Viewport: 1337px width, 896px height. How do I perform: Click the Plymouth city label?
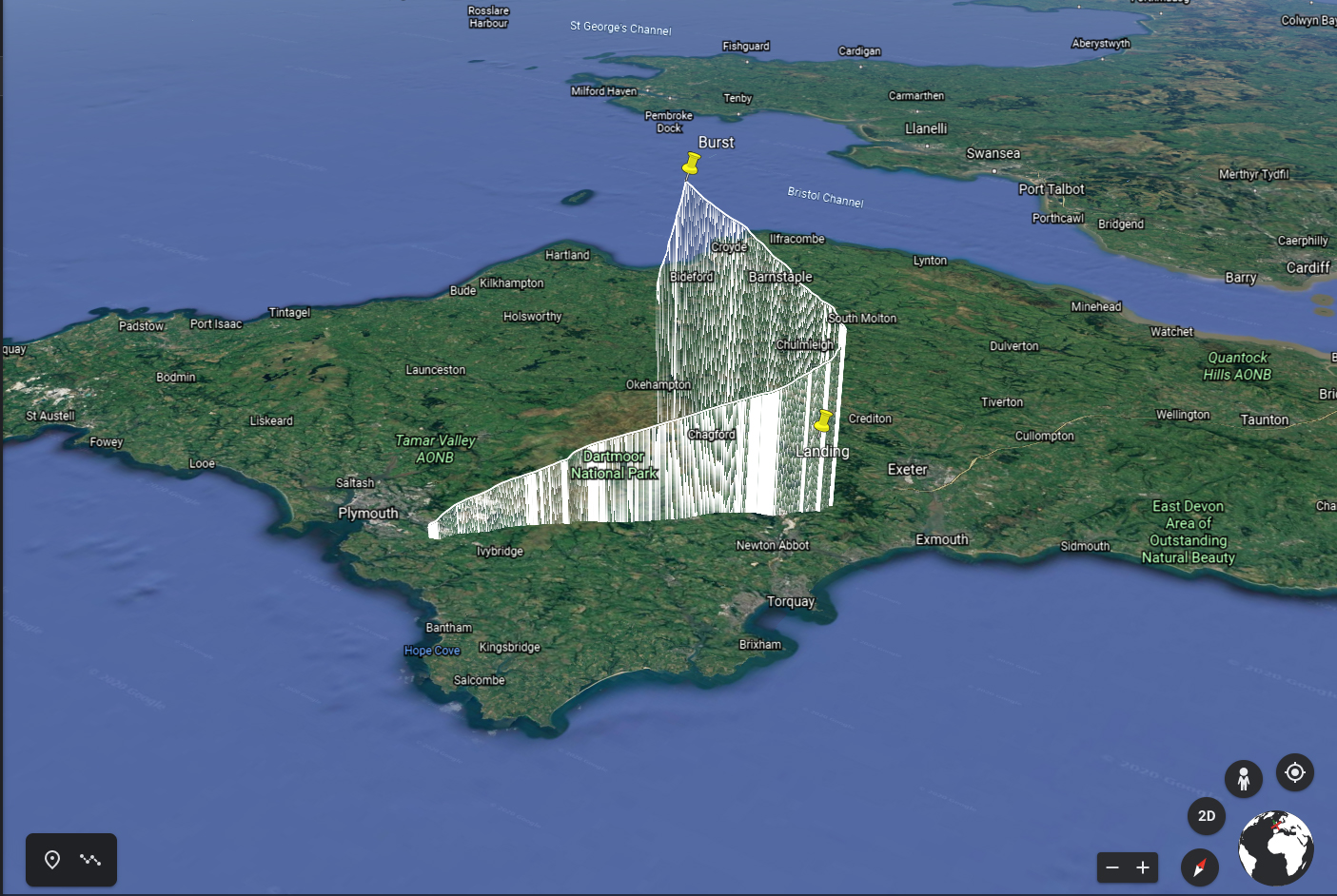(x=368, y=514)
